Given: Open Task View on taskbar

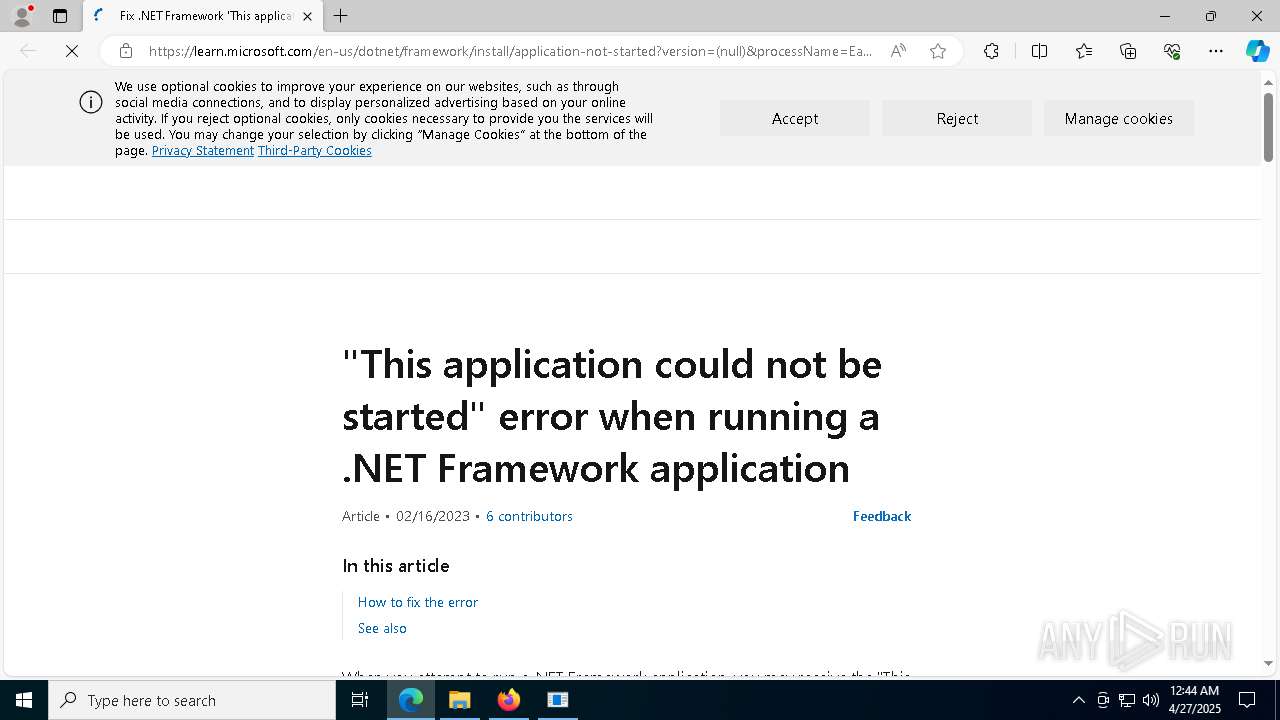Looking at the screenshot, I should (360, 700).
